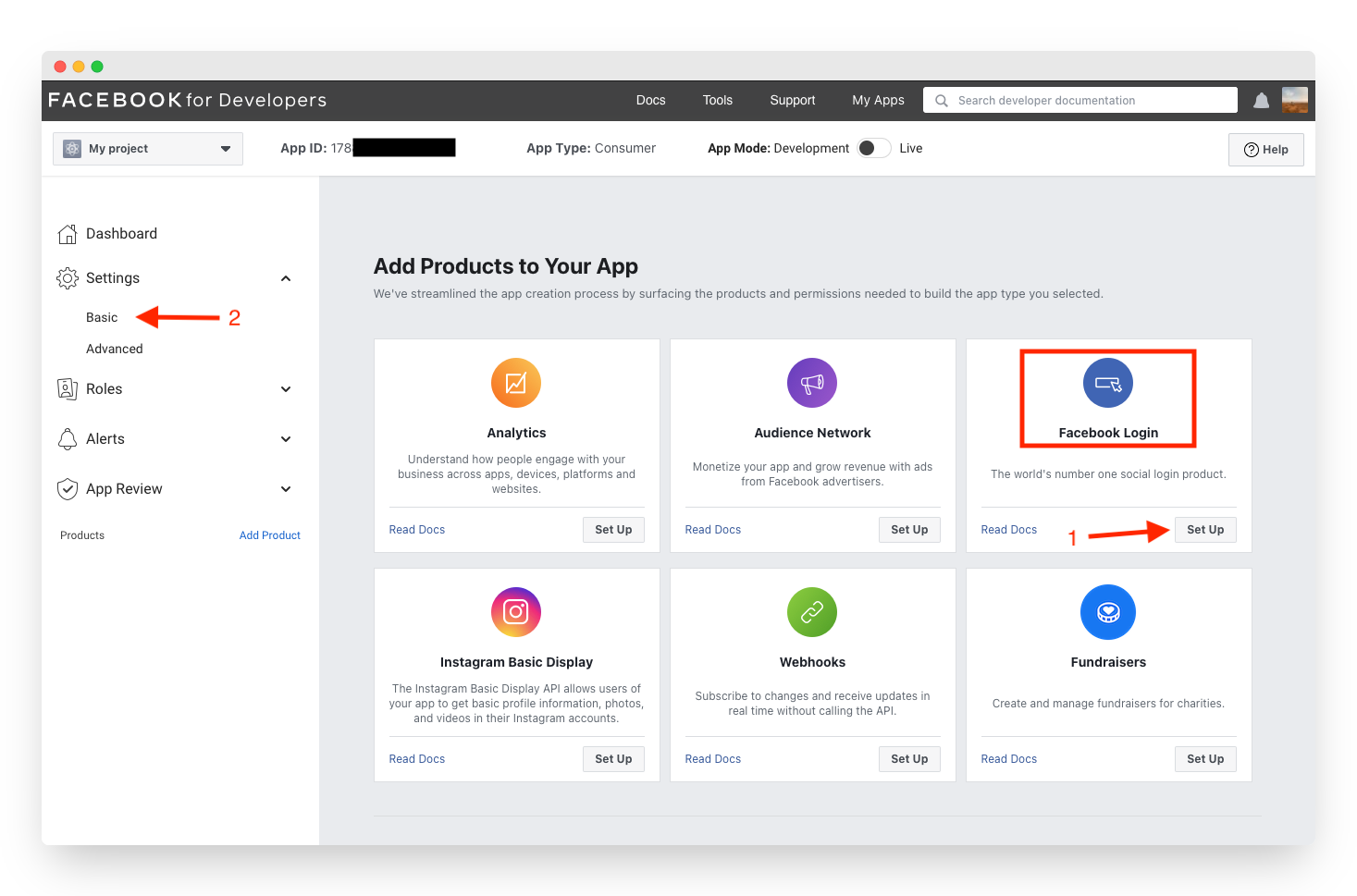Open Read Docs for Facebook Login
The image size is (1357, 896).
click(x=1009, y=530)
